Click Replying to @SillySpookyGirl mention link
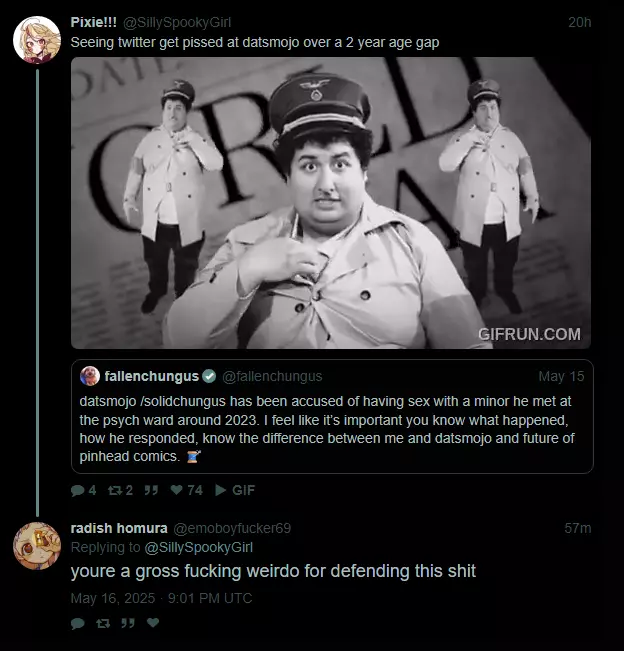This screenshot has height=651, width=624. pos(198,548)
